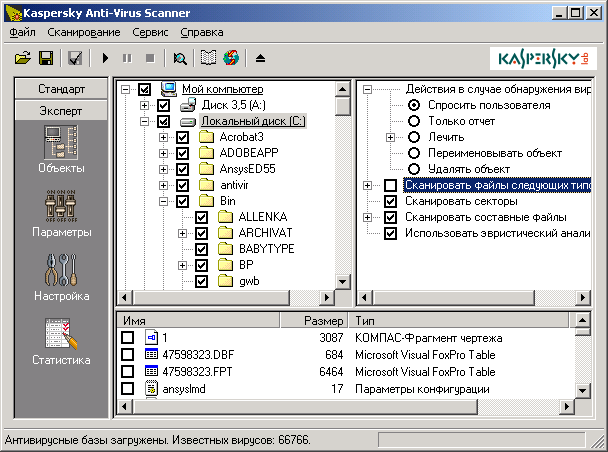Click the save floppy disk icon
The width and height of the screenshot is (608, 452).
click(46, 59)
